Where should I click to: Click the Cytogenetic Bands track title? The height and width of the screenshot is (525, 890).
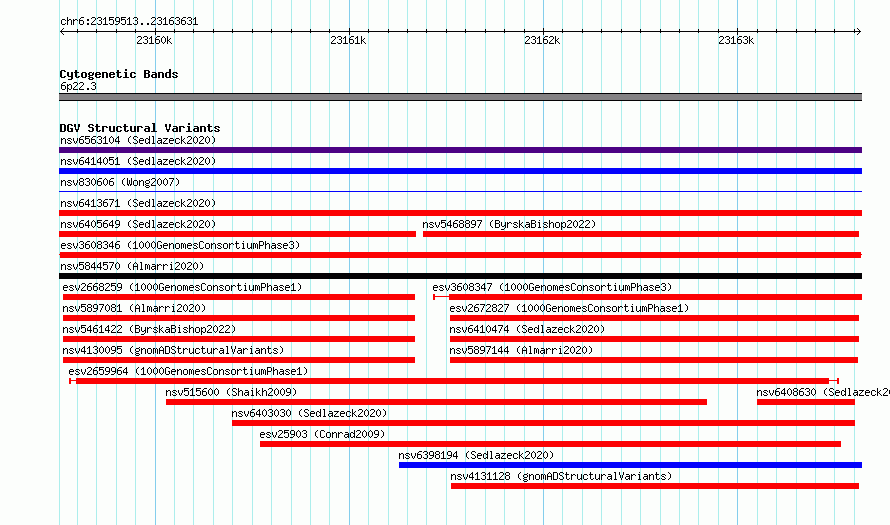(x=119, y=74)
